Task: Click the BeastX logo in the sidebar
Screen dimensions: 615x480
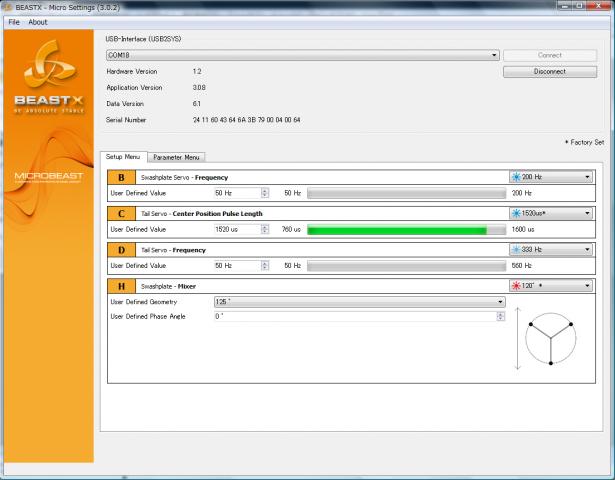Action: [x=49, y=76]
